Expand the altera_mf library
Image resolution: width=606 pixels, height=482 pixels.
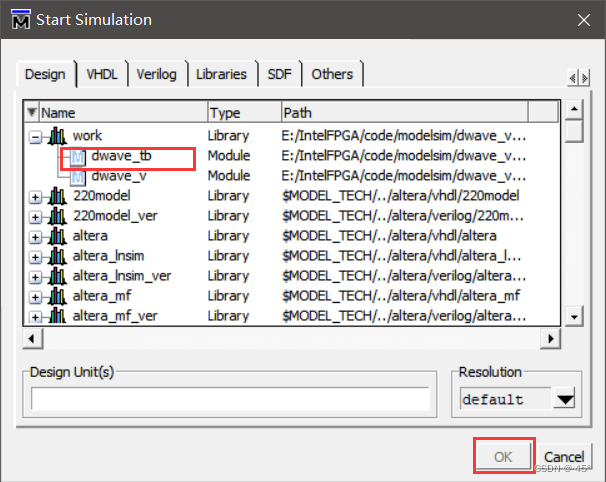click(x=35, y=298)
